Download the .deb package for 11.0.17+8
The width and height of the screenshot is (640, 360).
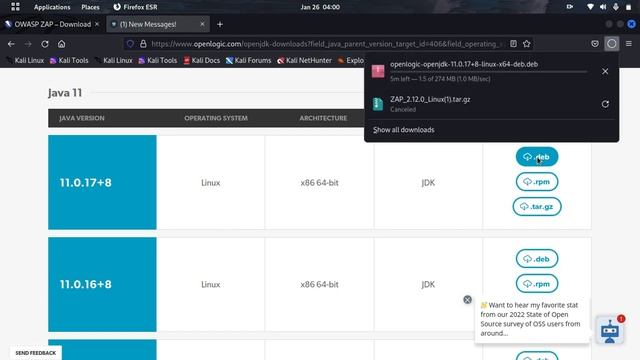point(537,157)
